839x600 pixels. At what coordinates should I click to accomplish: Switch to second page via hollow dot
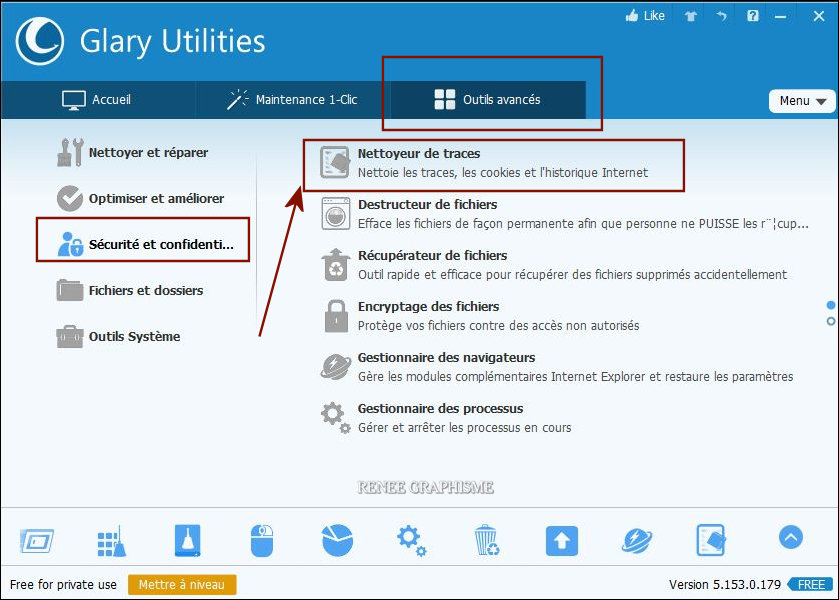(830, 321)
